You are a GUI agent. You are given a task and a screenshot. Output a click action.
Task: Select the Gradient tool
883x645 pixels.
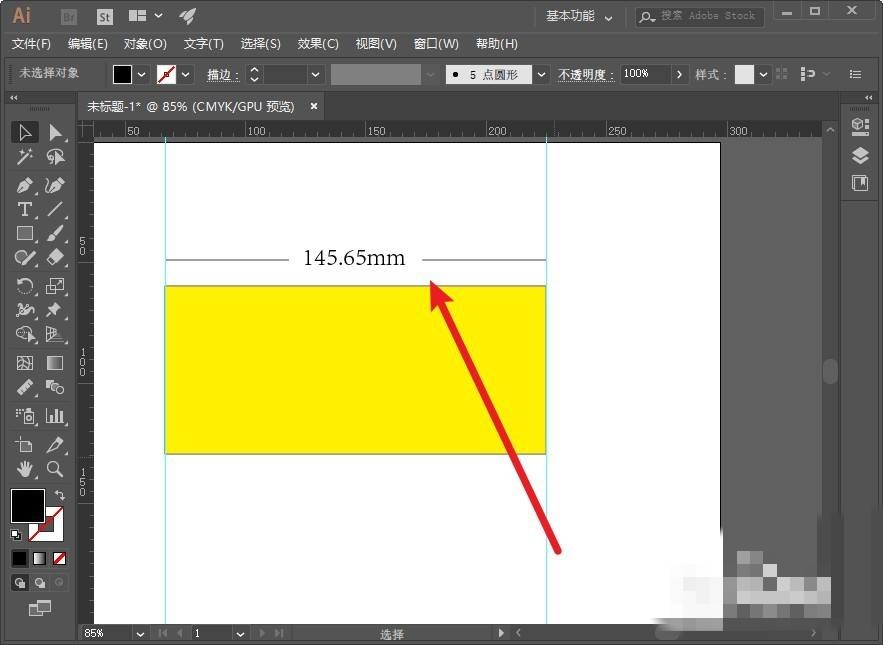click(55, 363)
